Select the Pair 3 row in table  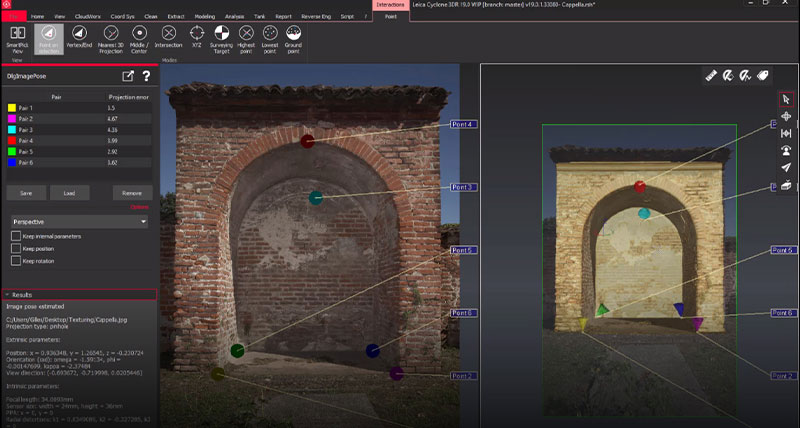pos(79,130)
